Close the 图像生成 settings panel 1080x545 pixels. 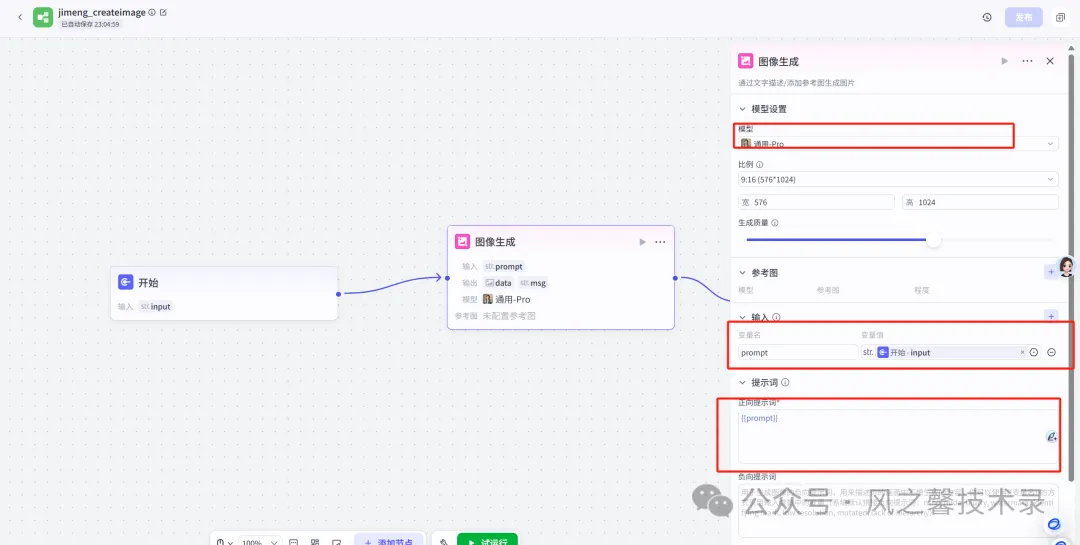pos(1050,61)
